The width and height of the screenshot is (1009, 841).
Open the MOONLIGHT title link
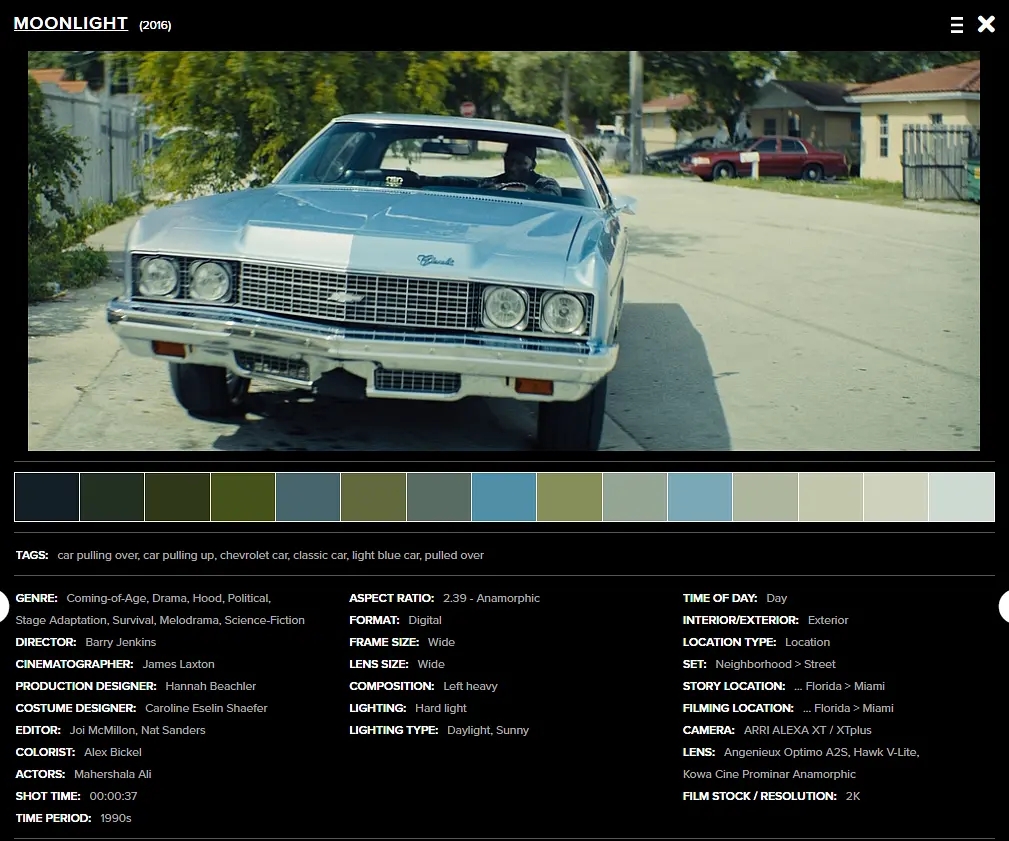click(71, 23)
